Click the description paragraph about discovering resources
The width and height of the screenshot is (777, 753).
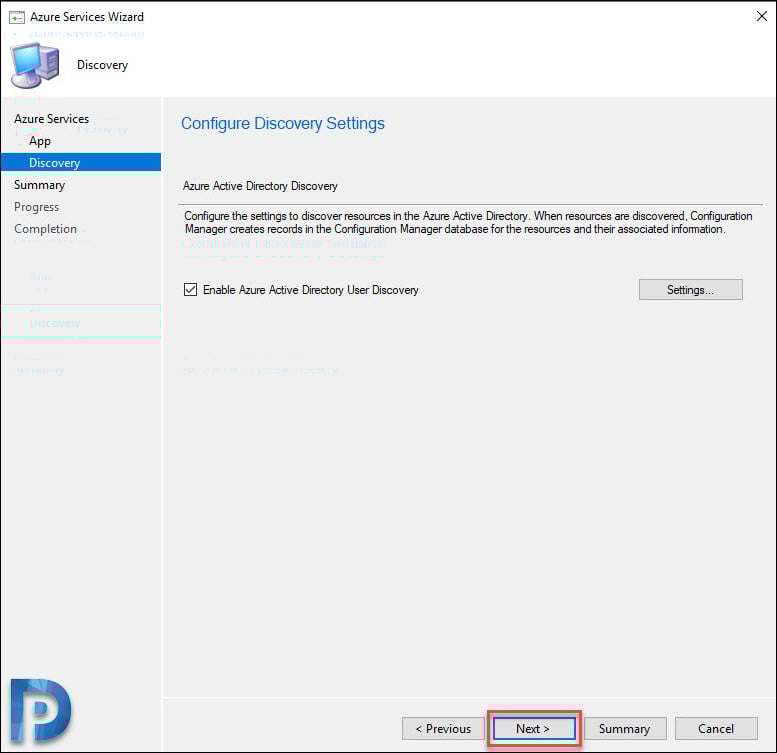tap(468, 222)
